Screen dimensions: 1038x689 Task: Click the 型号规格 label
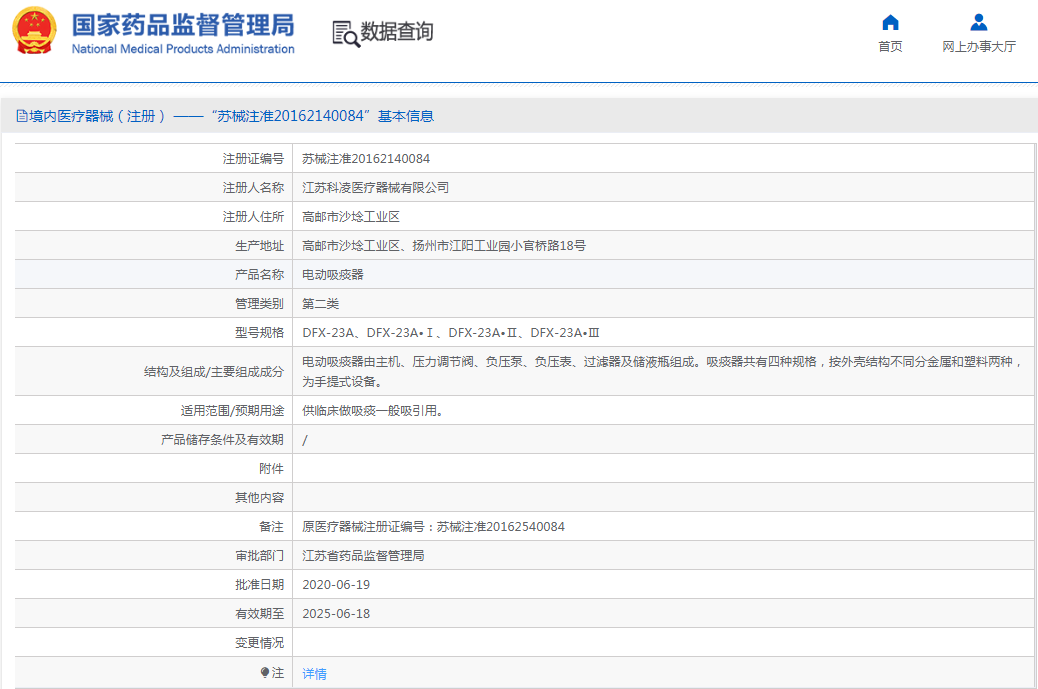pyautogui.click(x=259, y=333)
